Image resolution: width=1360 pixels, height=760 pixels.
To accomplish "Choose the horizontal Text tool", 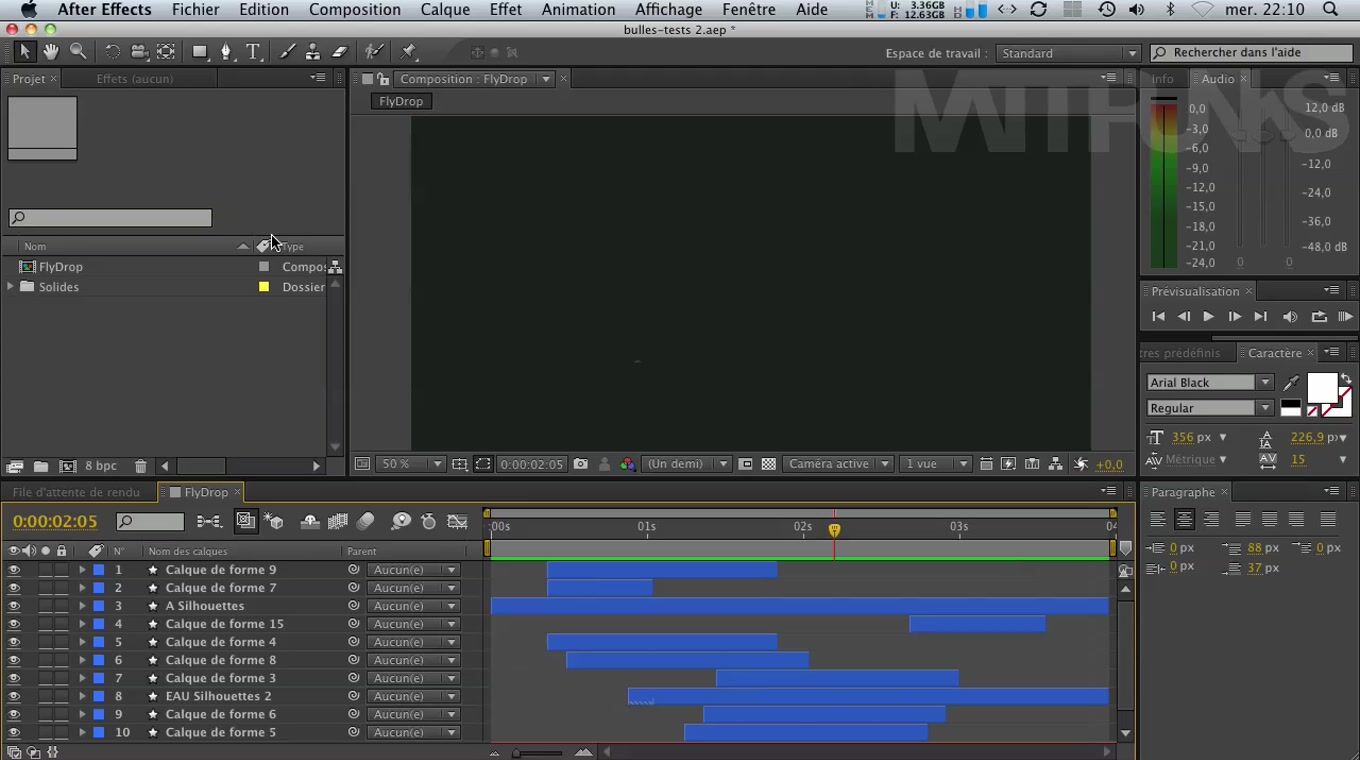I will click(253, 52).
